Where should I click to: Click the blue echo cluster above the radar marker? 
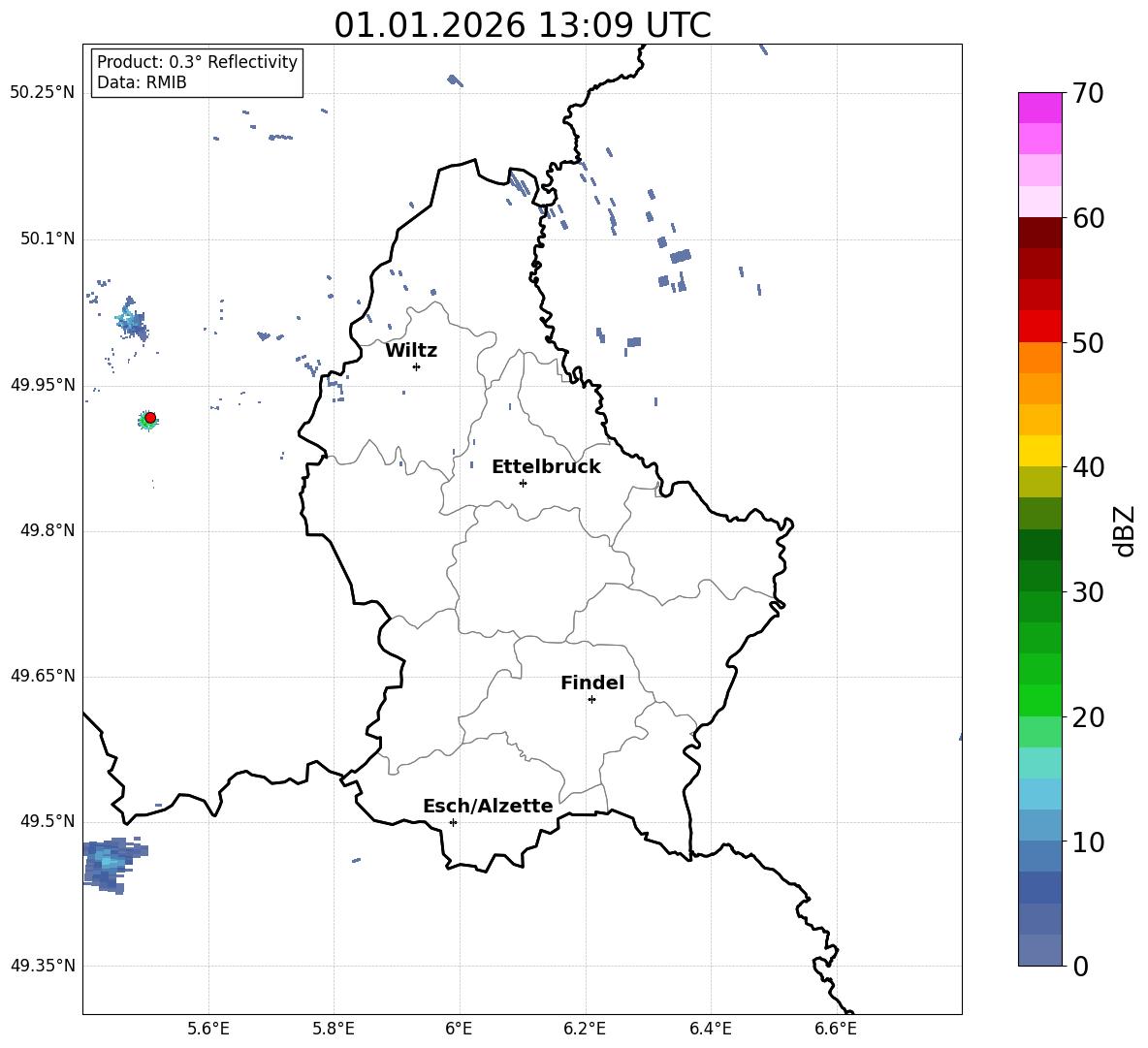[132, 319]
